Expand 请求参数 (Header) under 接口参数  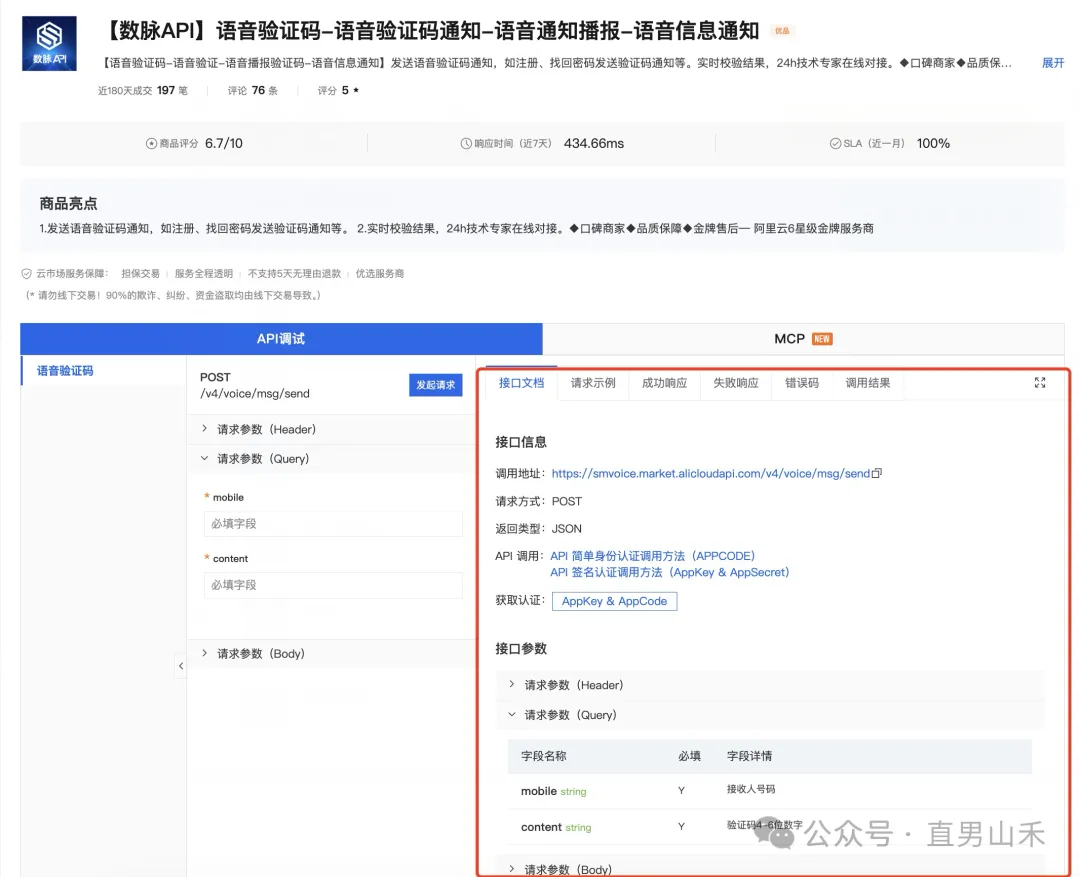point(769,685)
